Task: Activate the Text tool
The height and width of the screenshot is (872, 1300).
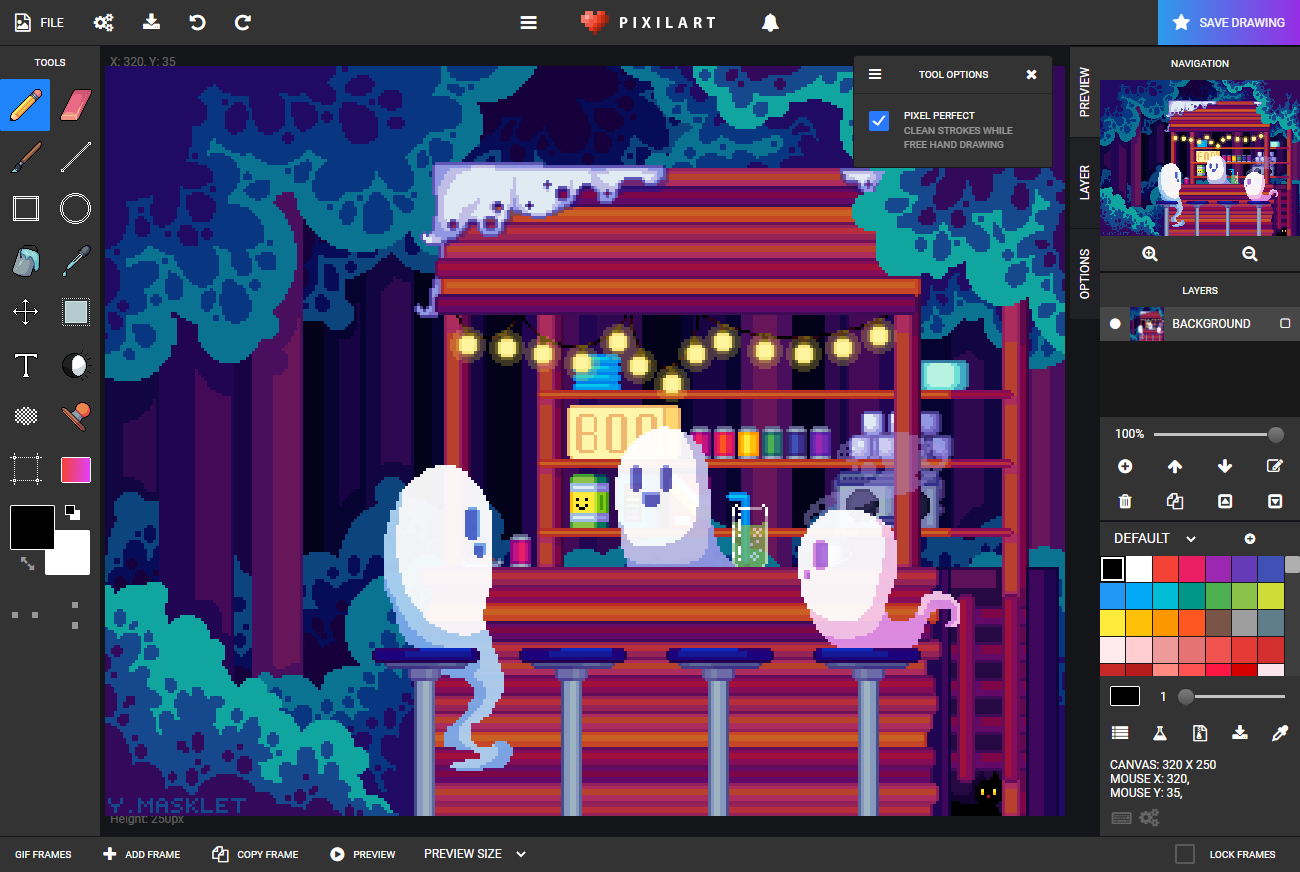Action: click(25, 365)
